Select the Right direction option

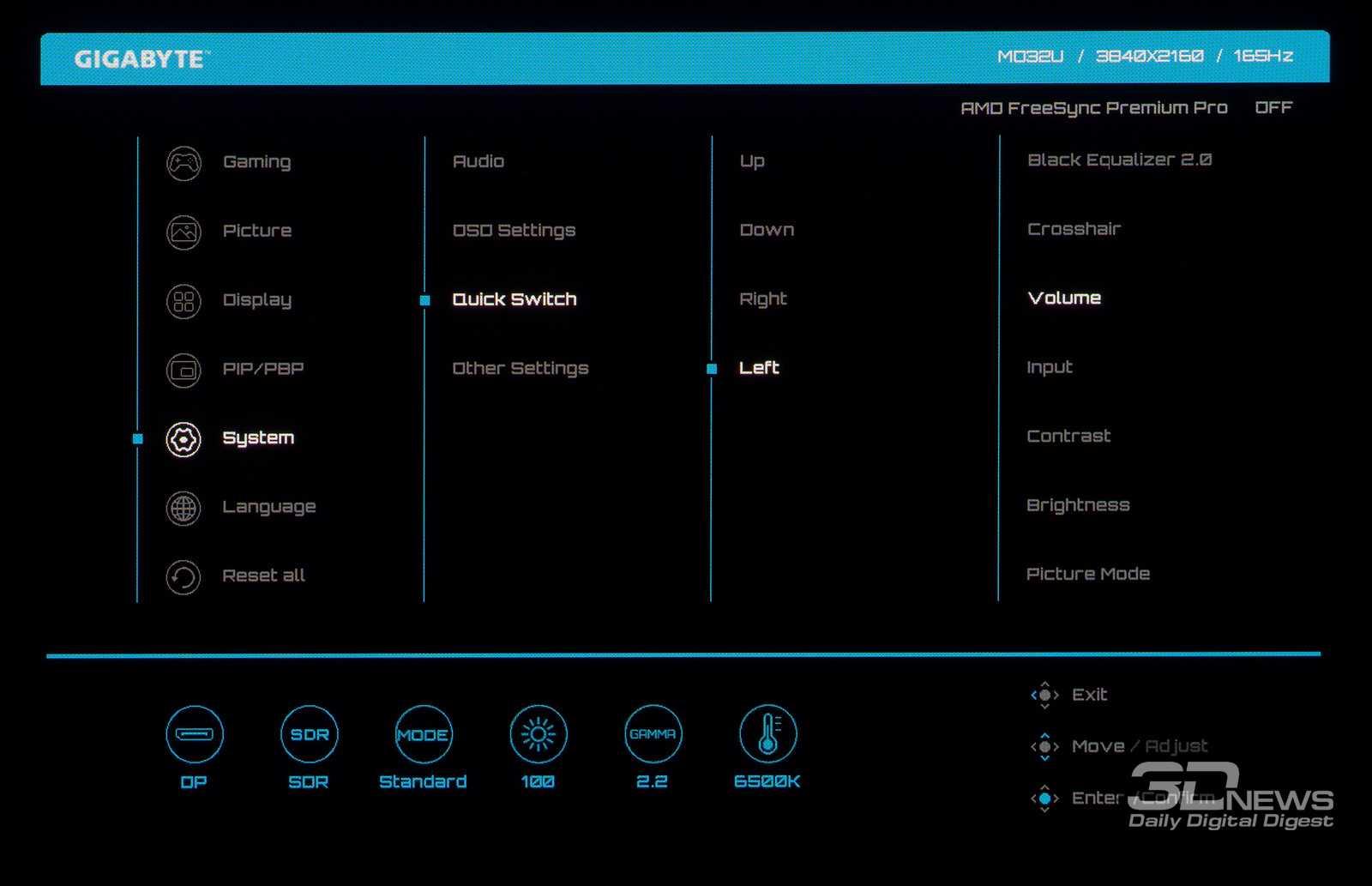click(x=763, y=299)
